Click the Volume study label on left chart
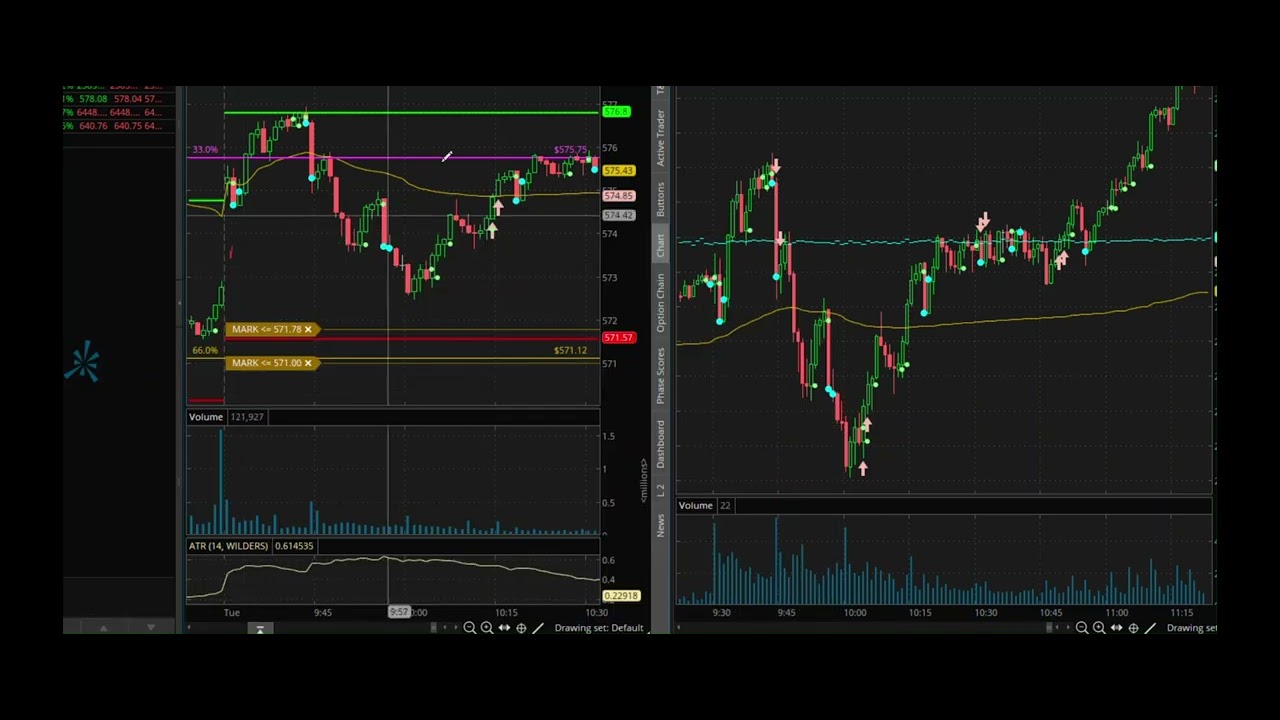This screenshot has width=1280, height=720. click(x=206, y=417)
